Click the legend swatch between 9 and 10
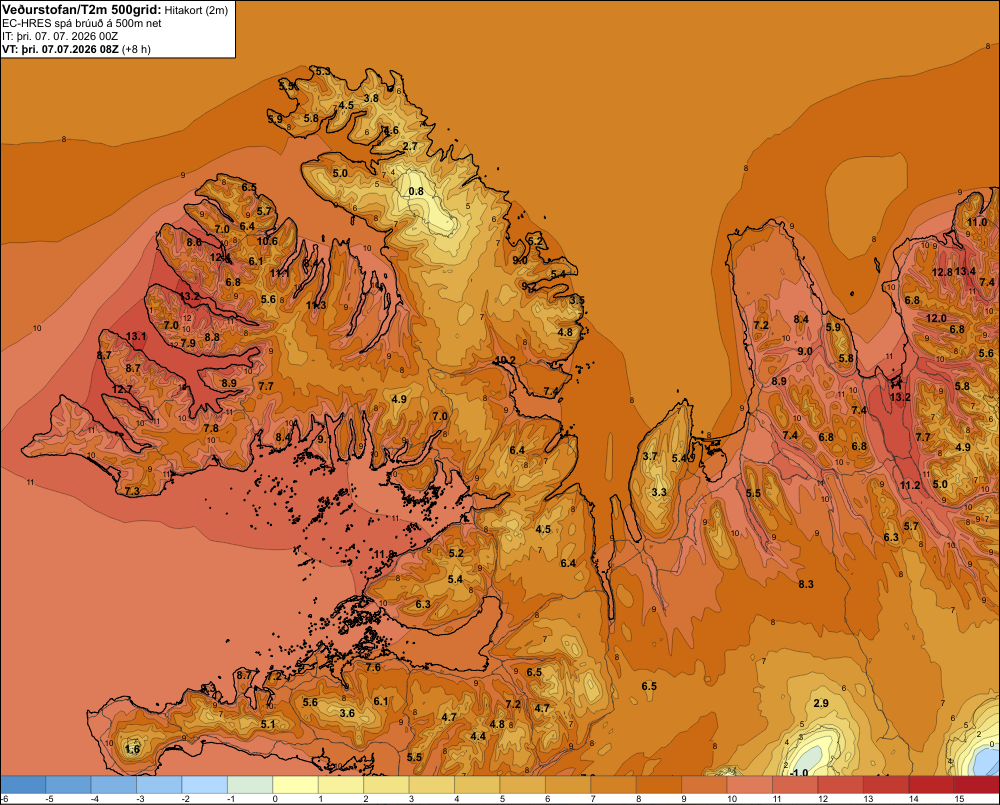 703,785
